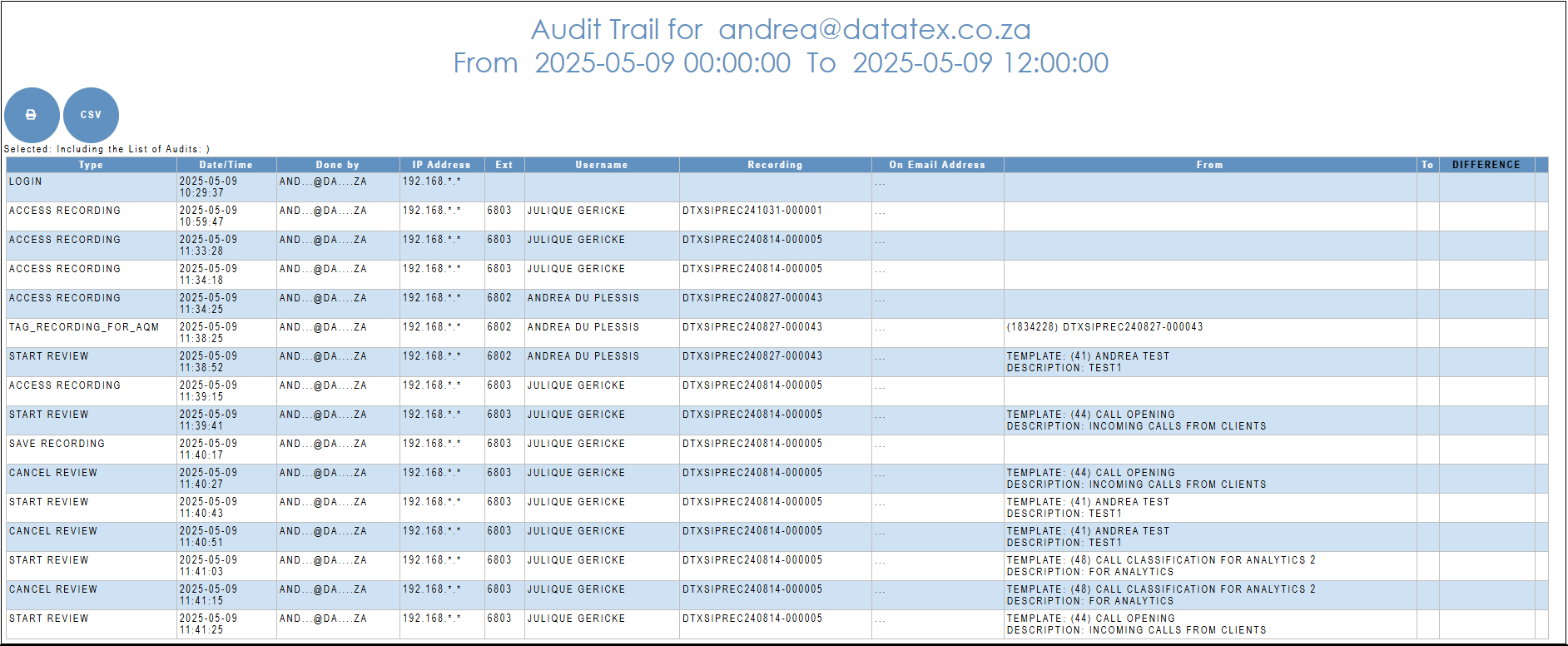Screen dimensions: 1568x646
Task: Sort by the Type column header
Action: 91,165
